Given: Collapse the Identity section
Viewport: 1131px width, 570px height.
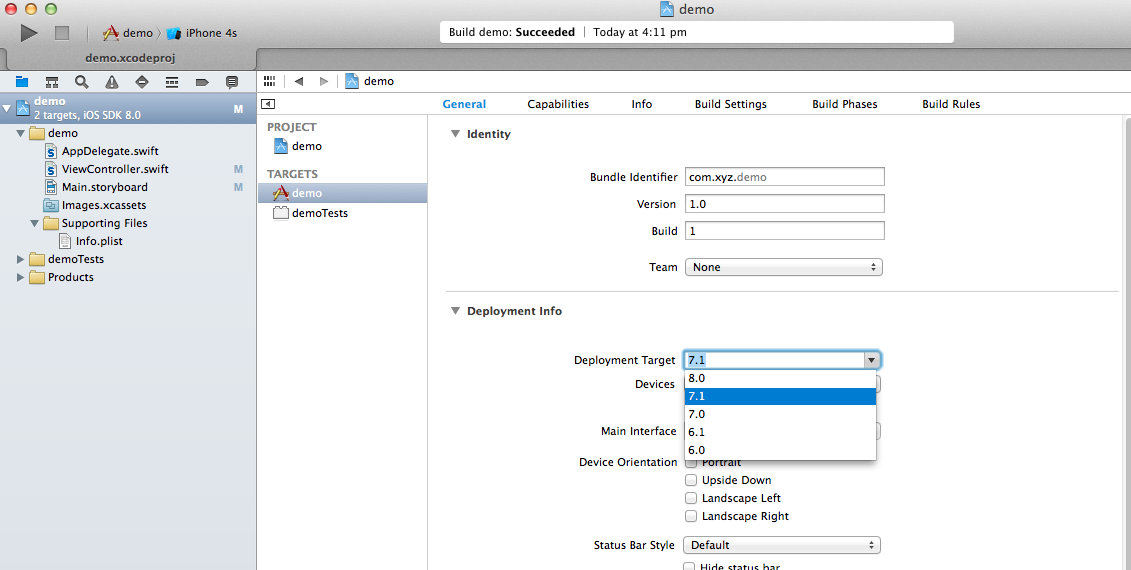Looking at the screenshot, I should pos(455,133).
